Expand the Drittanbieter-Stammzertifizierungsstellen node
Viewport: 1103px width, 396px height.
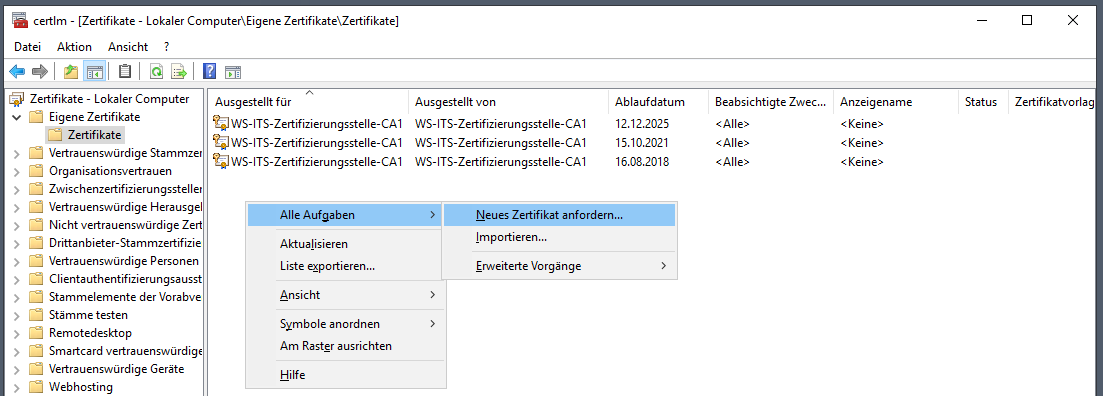point(17,243)
